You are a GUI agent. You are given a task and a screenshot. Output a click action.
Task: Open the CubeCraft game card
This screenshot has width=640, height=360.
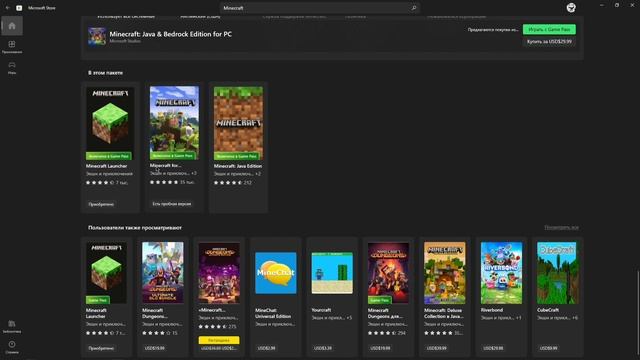pos(558,297)
